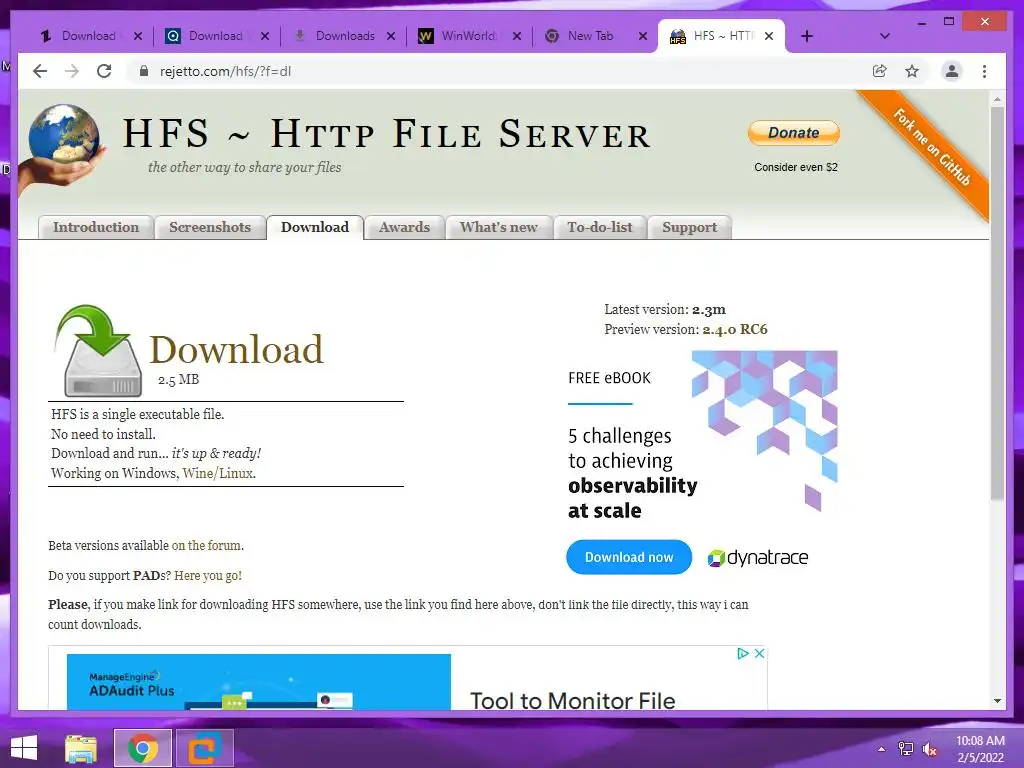1024x768 pixels.
Task: Open the What's new tab
Action: [x=498, y=227]
